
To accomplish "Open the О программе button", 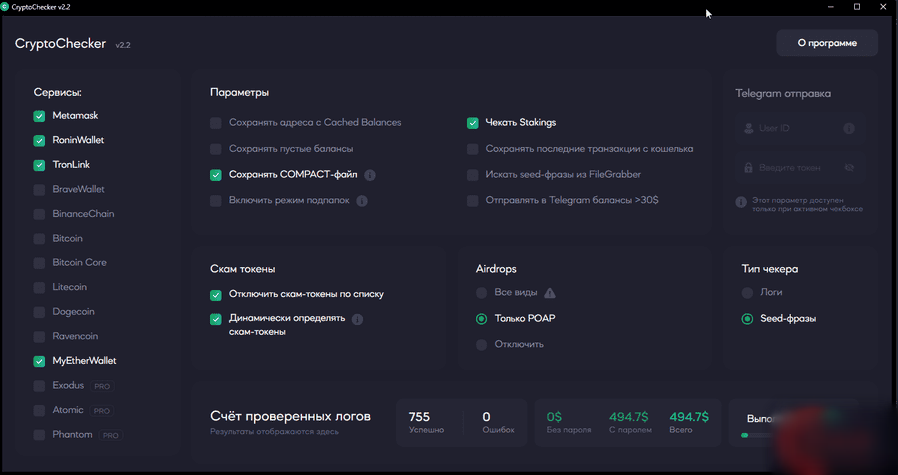I will 827,43.
